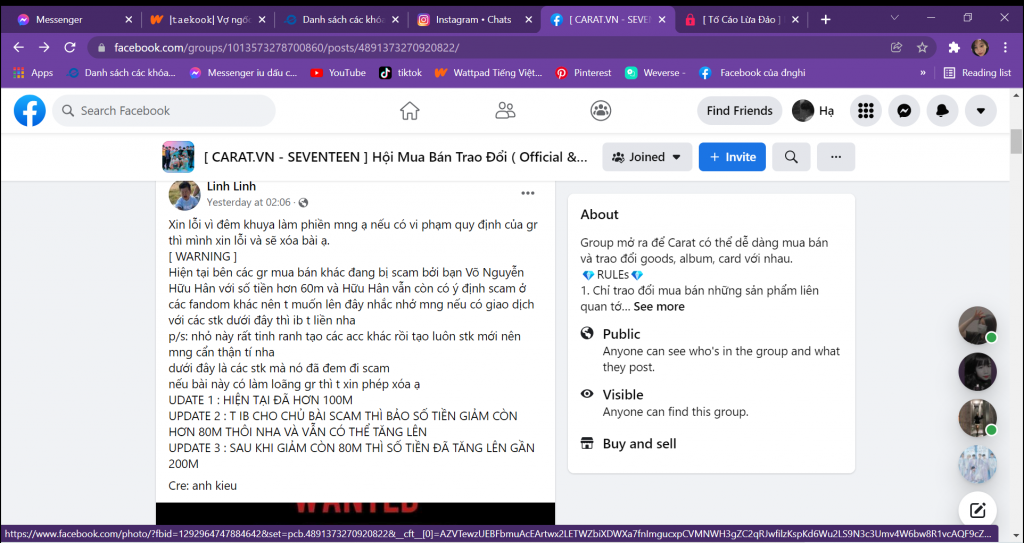Click the Search Facebook field

pyautogui.click(x=164, y=111)
